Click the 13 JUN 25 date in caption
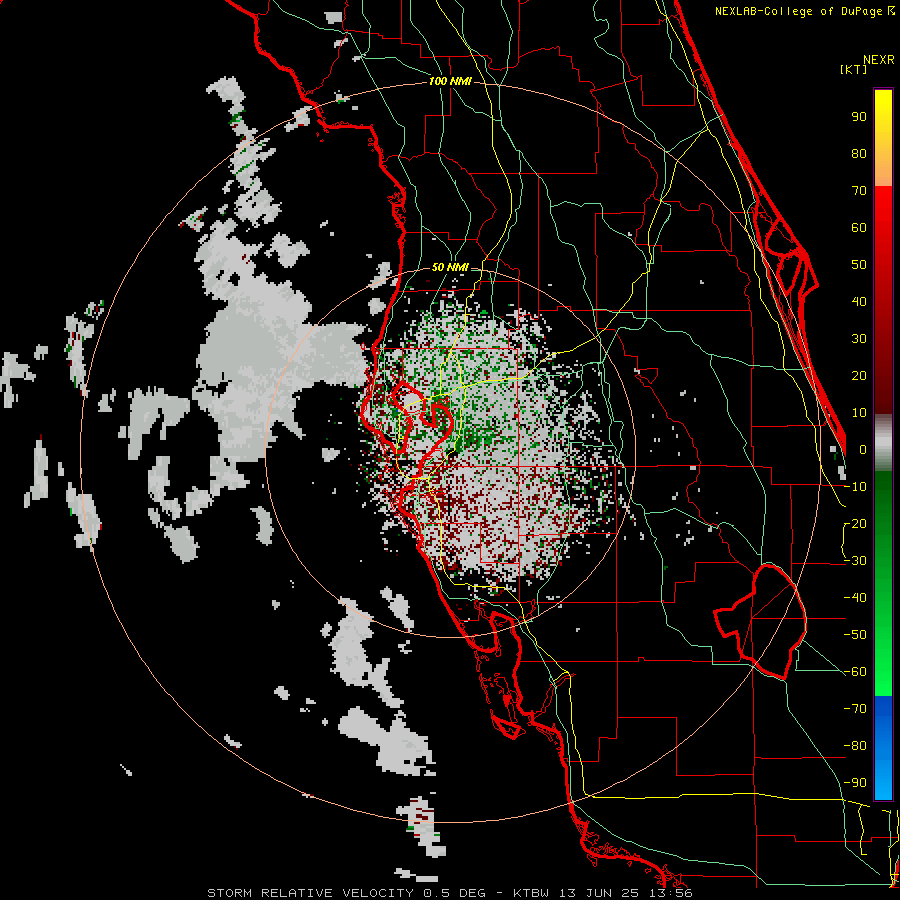The width and height of the screenshot is (900, 900). click(x=602, y=893)
